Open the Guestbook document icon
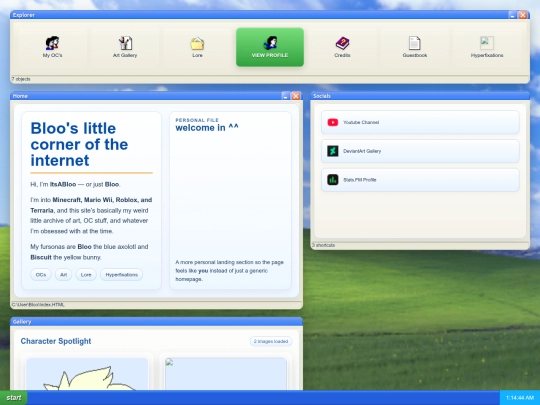Image resolution: width=540 pixels, height=405 pixels. (415, 47)
